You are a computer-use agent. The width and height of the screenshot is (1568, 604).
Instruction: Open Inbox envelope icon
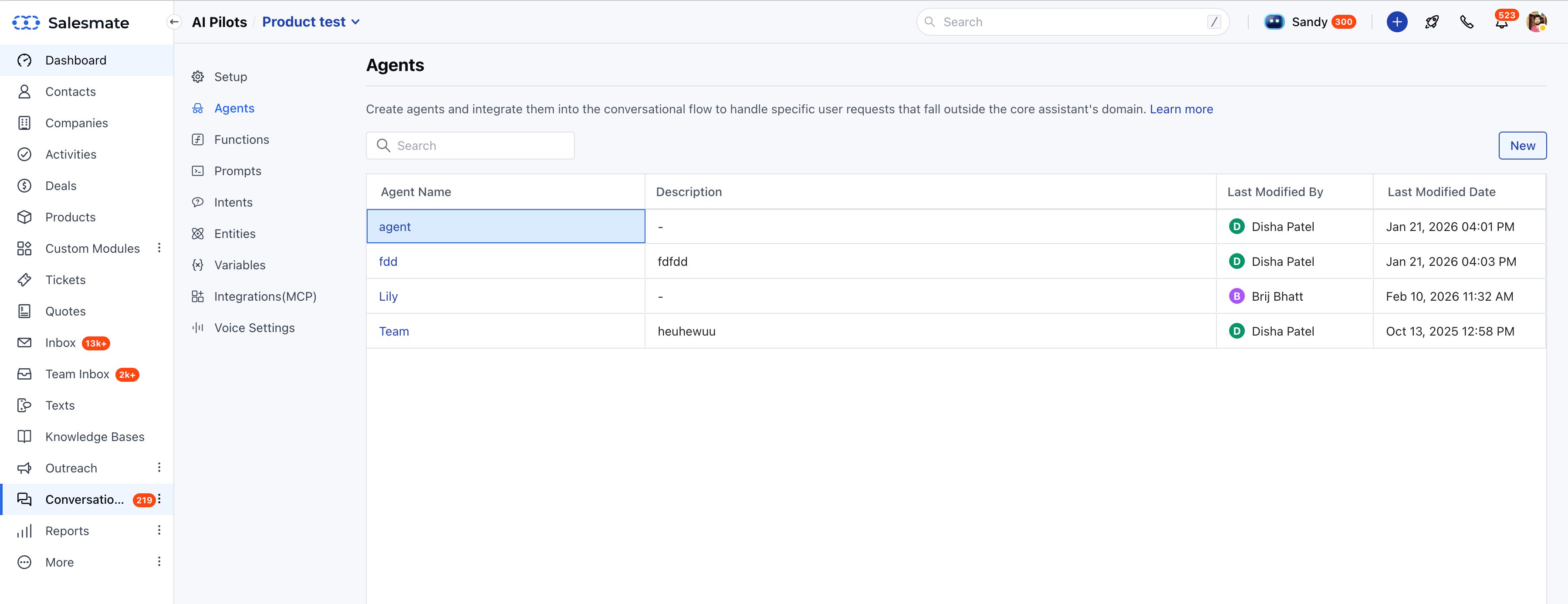click(x=24, y=343)
